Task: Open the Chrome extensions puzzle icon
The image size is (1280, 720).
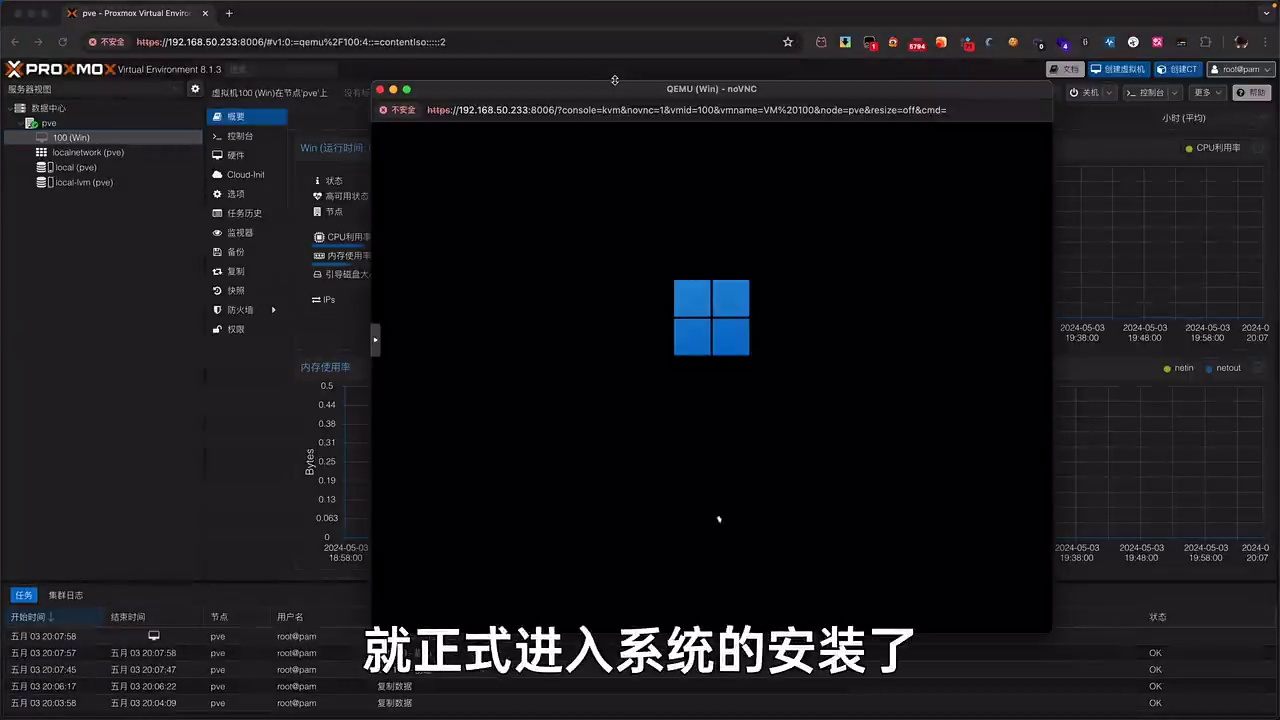Action: click(x=1205, y=42)
